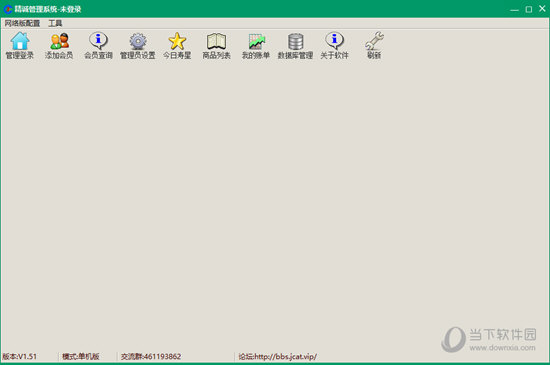
Task: Open 管理员设置 gear icon
Action: pyautogui.click(x=138, y=41)
